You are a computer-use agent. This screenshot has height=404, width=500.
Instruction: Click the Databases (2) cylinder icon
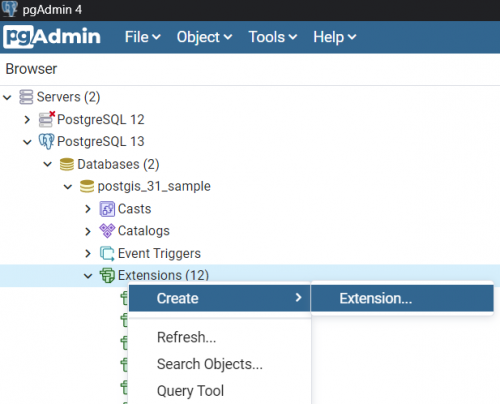tap(67, 164)
